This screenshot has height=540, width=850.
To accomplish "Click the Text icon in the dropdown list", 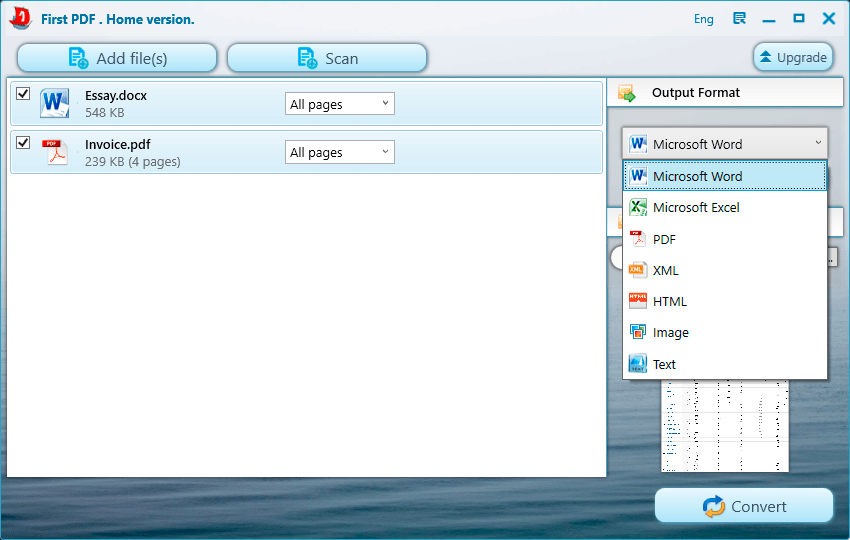I will pos(638,363).
